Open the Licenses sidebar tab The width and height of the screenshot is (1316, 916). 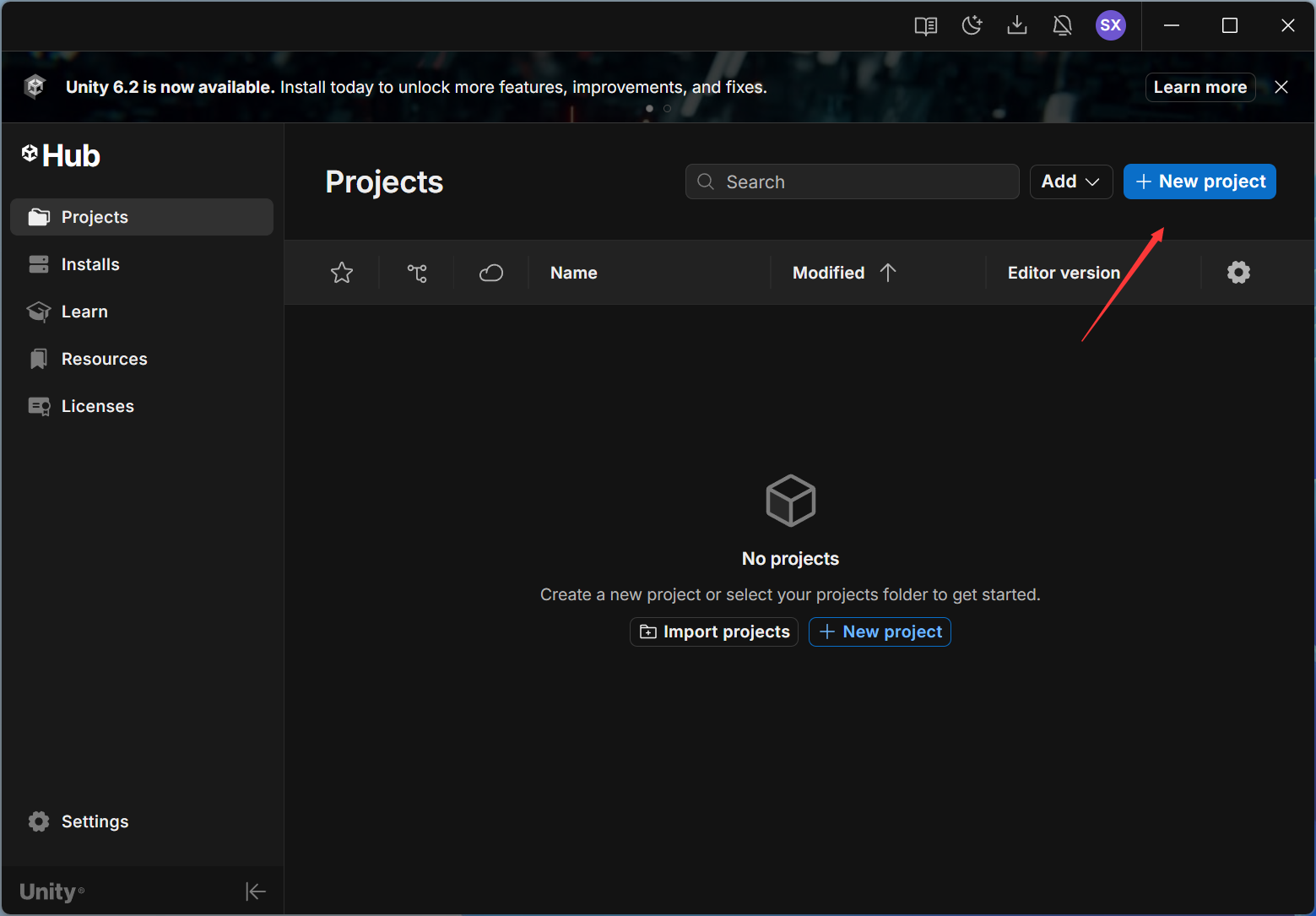tap(142, 406)
